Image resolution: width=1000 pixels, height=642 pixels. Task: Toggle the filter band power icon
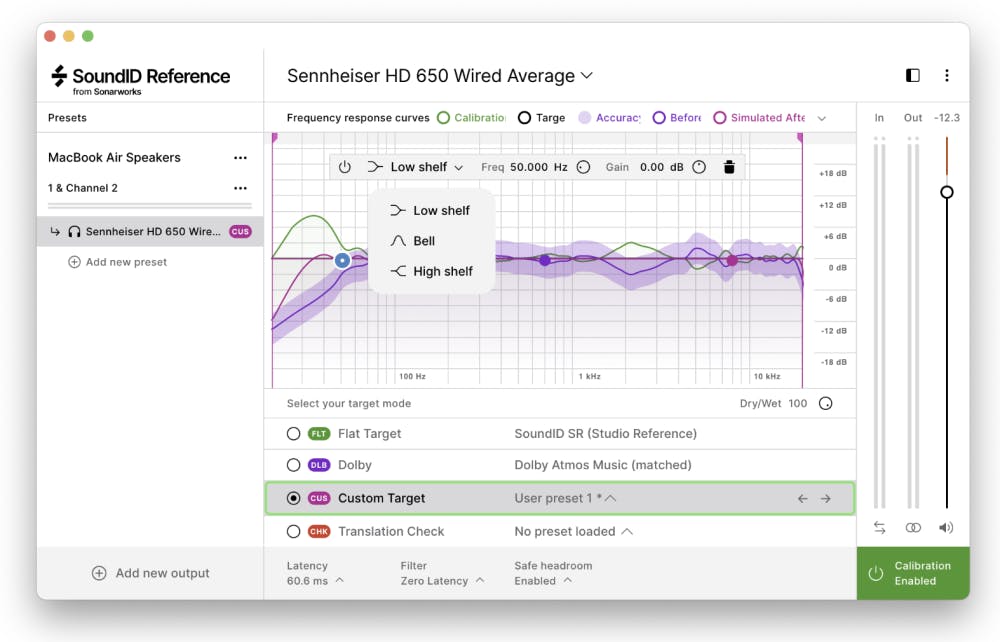pos(345,167)
